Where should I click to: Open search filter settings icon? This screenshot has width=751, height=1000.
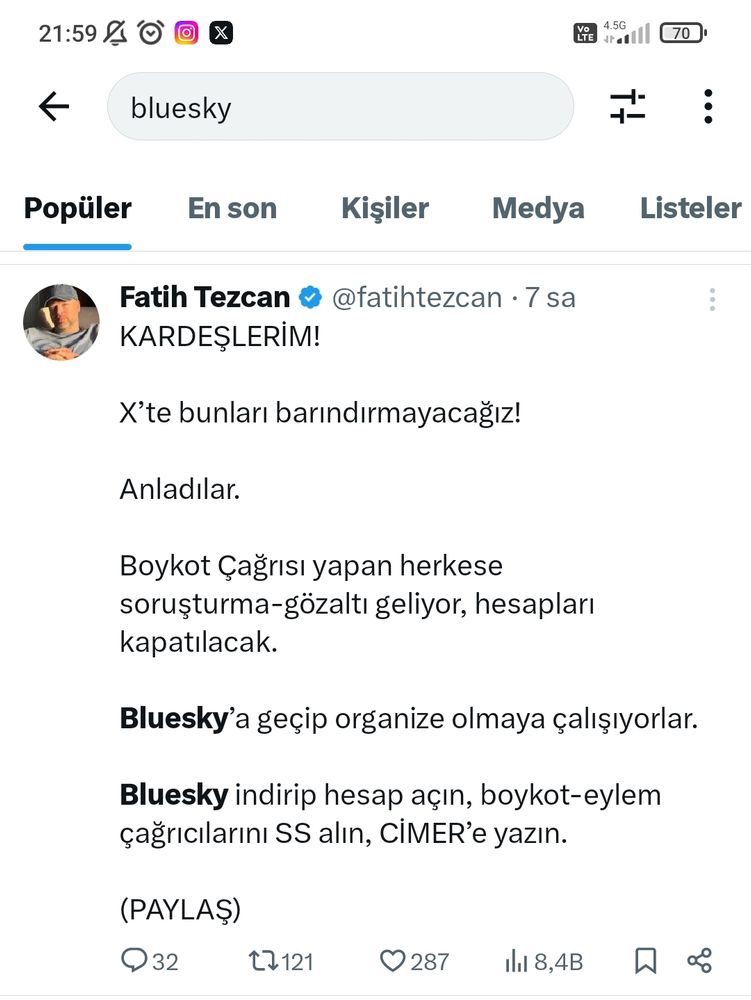pos(627,107)
